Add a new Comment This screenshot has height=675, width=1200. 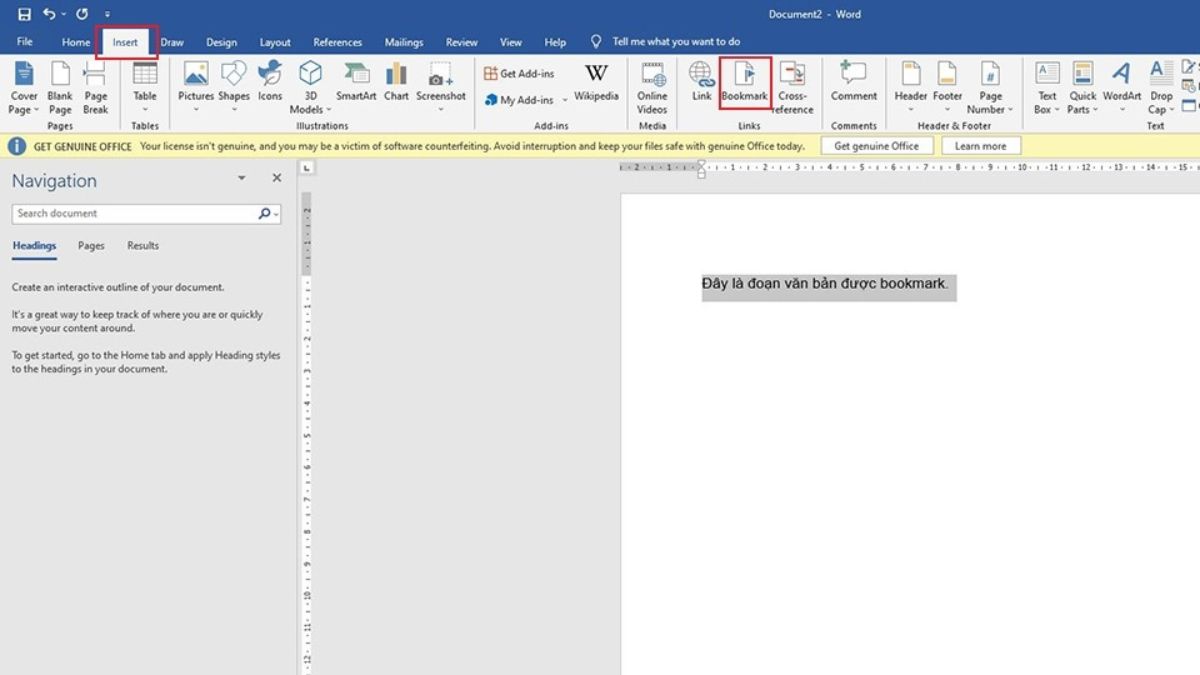pyautogui.click(x=853, y=82)
